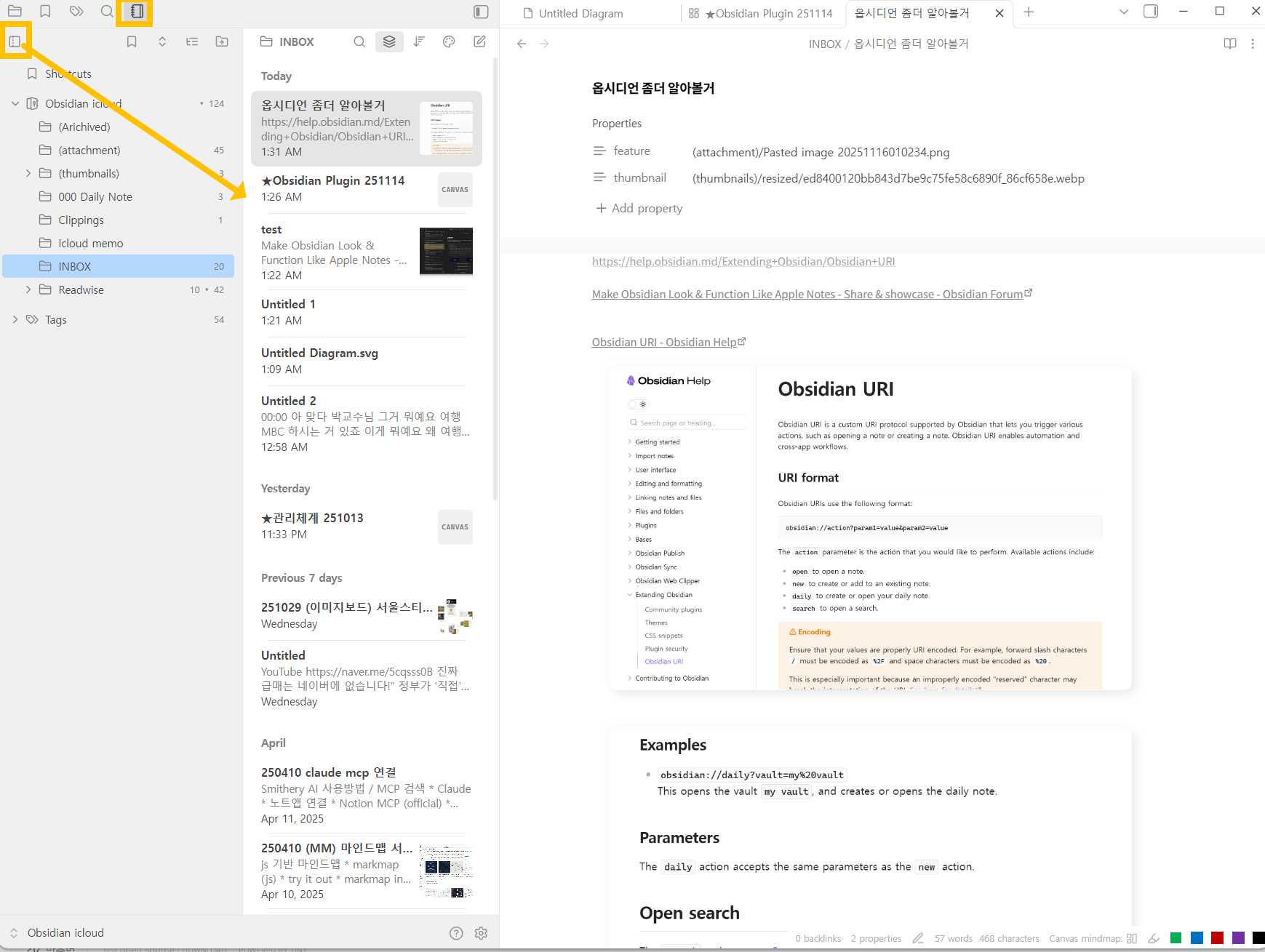The image size is (1265, 952).
Task: Close the 옵시디언 좀더 알아볼거 tab
Action: click(x=999, y=13)
